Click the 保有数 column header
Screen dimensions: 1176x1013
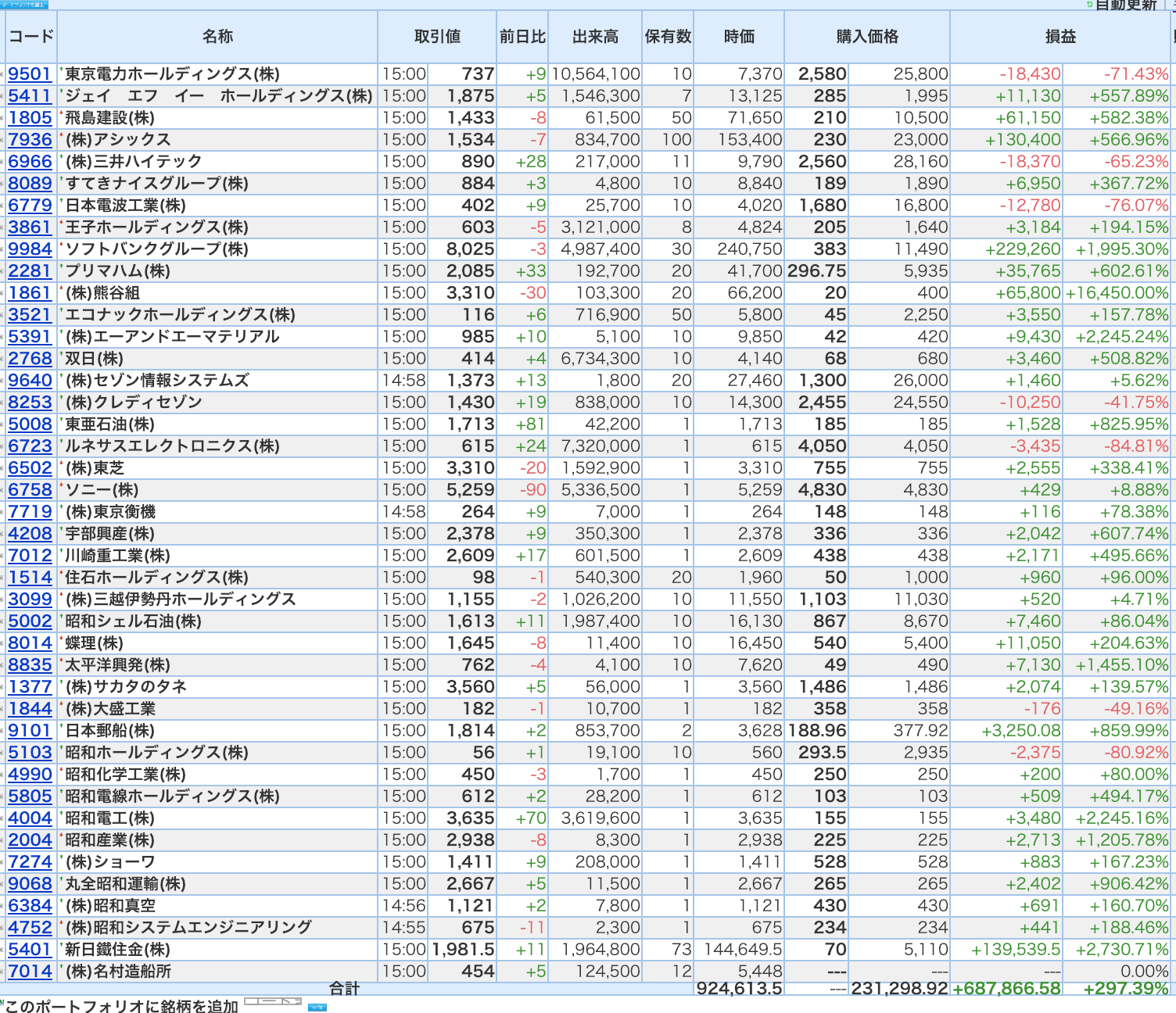click(668, 37)
